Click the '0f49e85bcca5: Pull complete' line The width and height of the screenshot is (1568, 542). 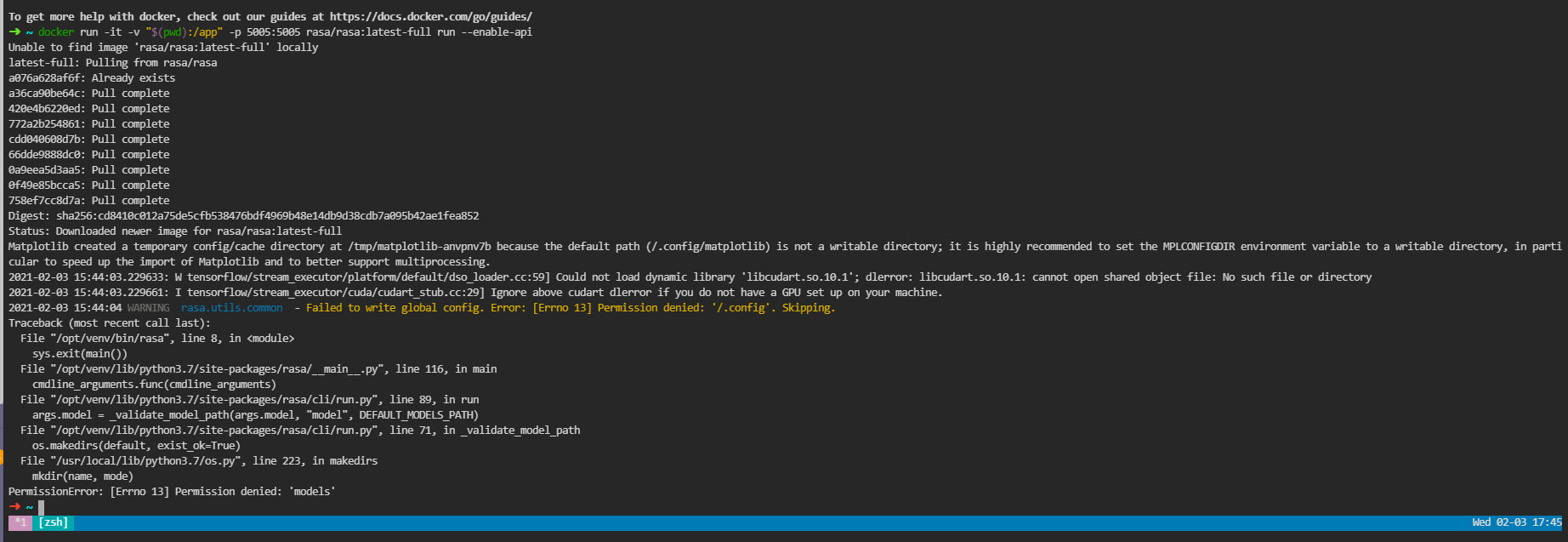pyautogui.click(x=89, y=185)
